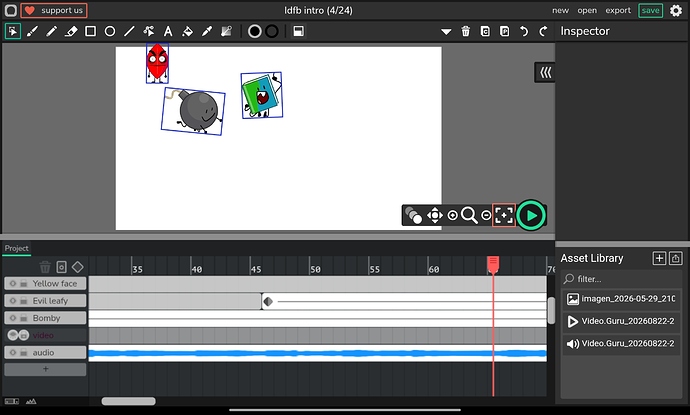Add a new layer with plus button
This screenshot has height=415, width=690.
tap(45, 369)
